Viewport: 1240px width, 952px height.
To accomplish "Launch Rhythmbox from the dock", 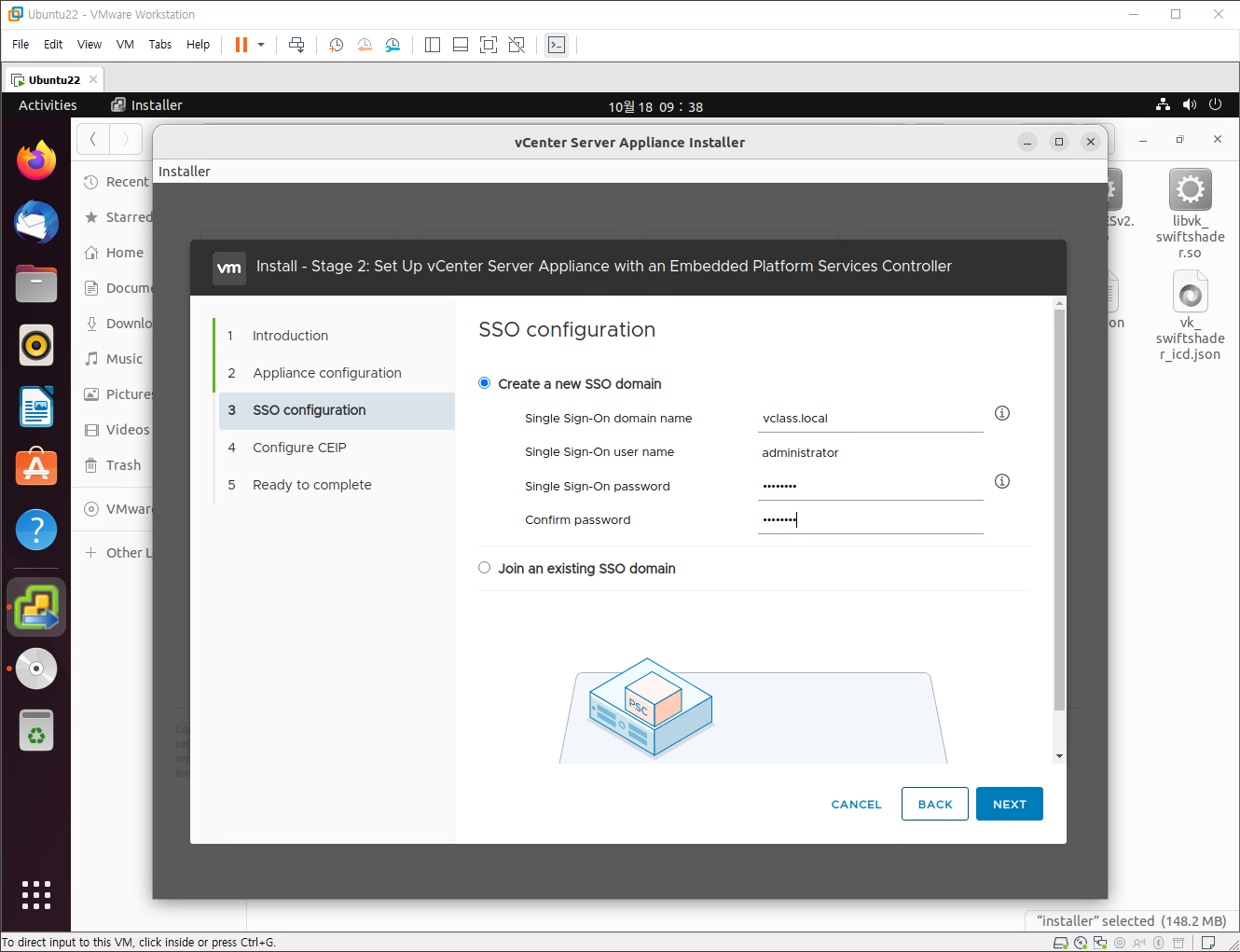I will click(36, 345).
